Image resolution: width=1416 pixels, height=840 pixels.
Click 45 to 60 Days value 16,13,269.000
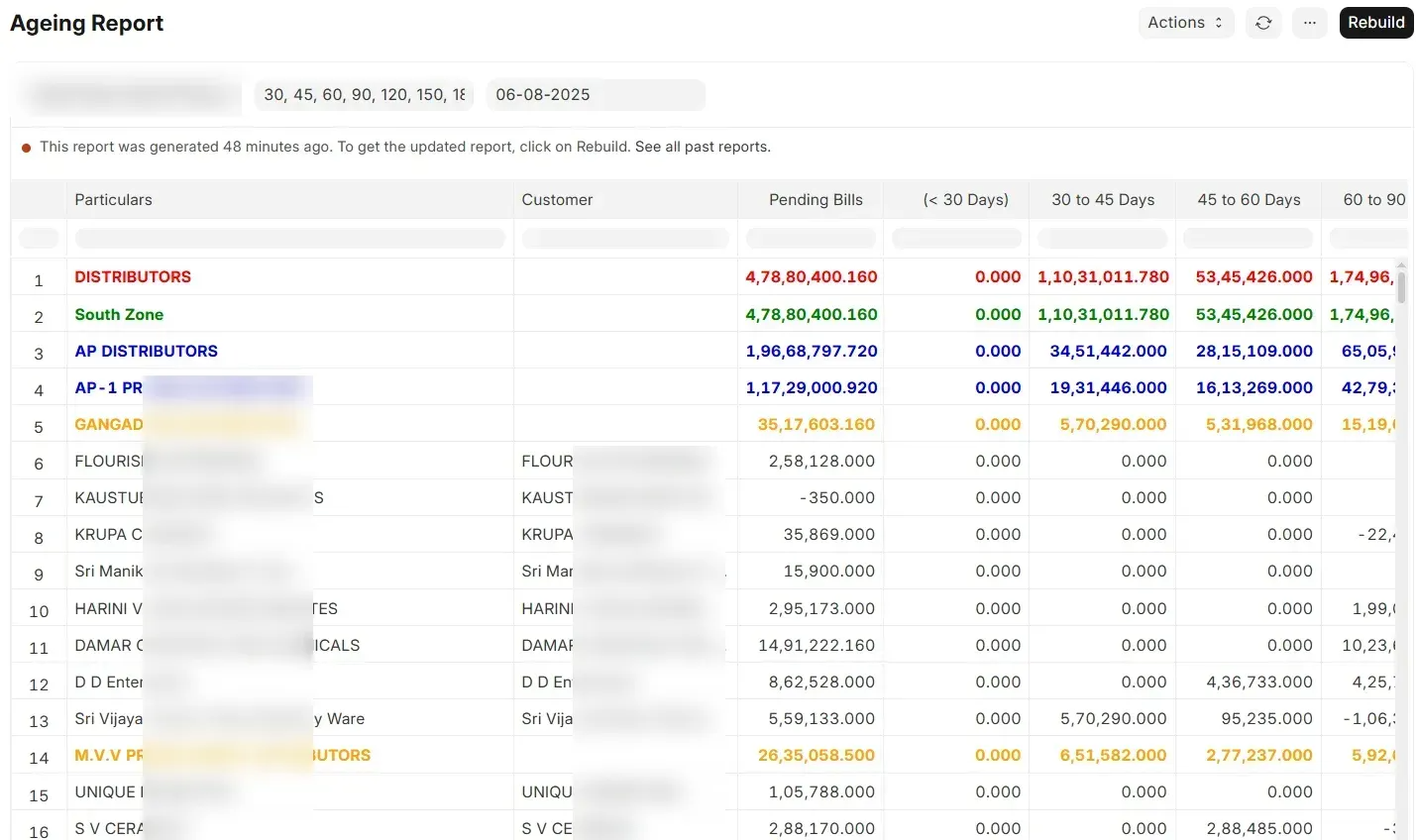pyautogui.click(x=1253, y=387)
